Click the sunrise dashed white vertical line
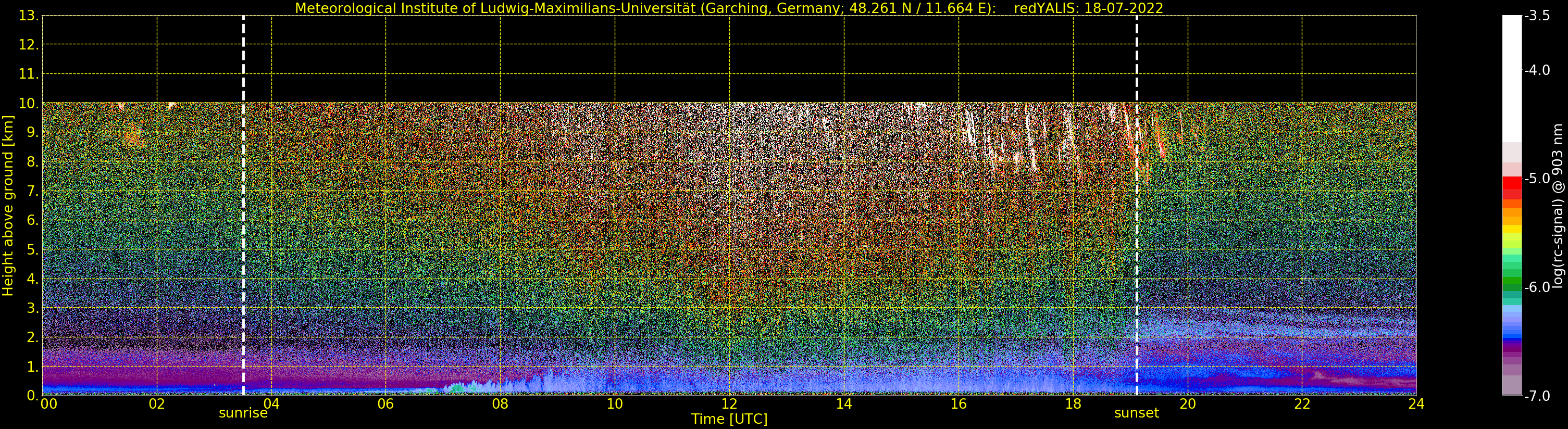The width and height of the screenshot is (1568, 429). point(243,206)
